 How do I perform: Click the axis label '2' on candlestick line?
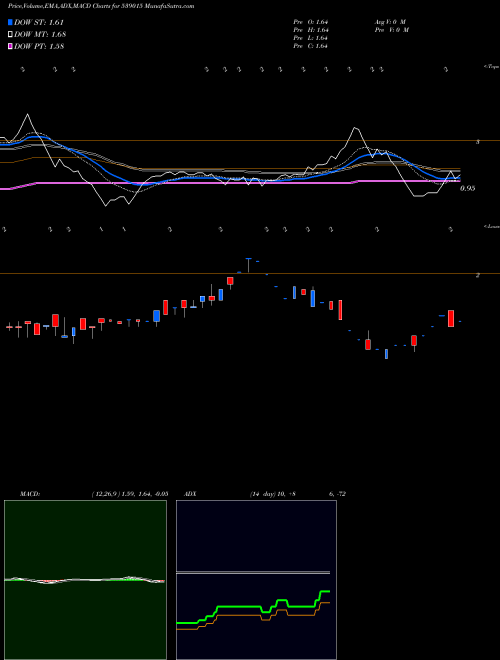click(x=478, y=275)
